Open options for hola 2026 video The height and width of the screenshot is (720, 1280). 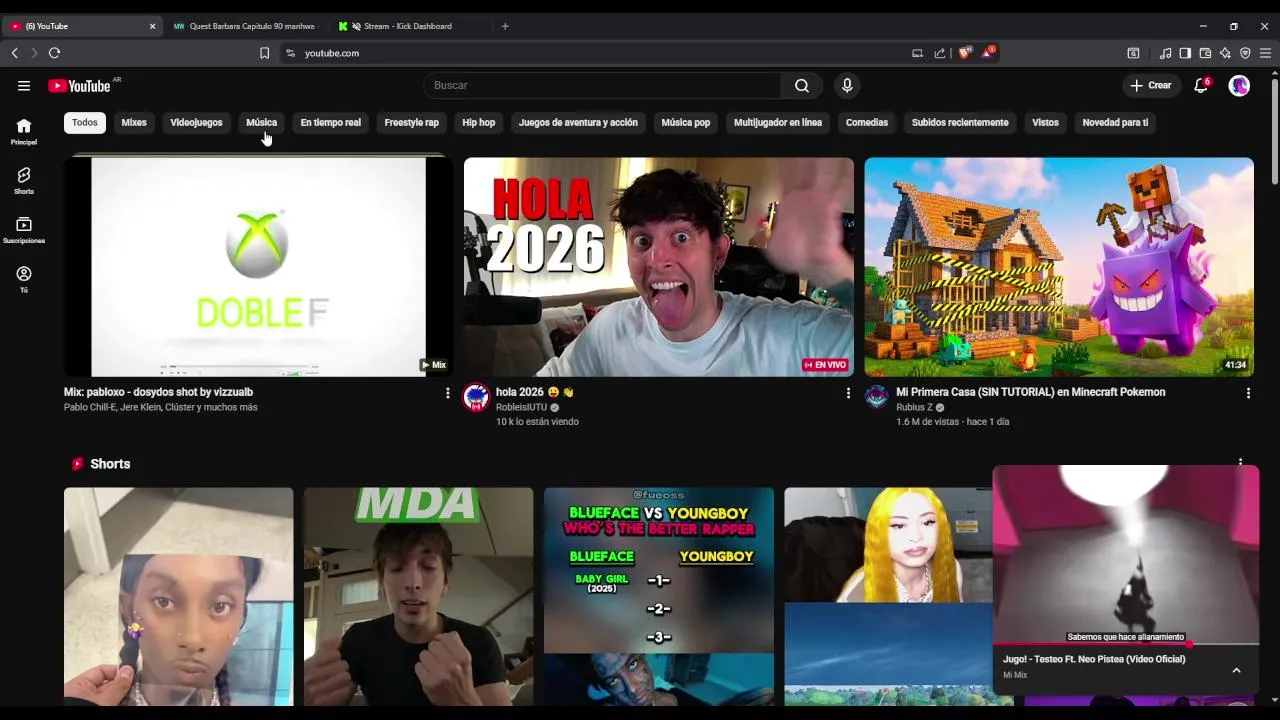click(848, 393)
